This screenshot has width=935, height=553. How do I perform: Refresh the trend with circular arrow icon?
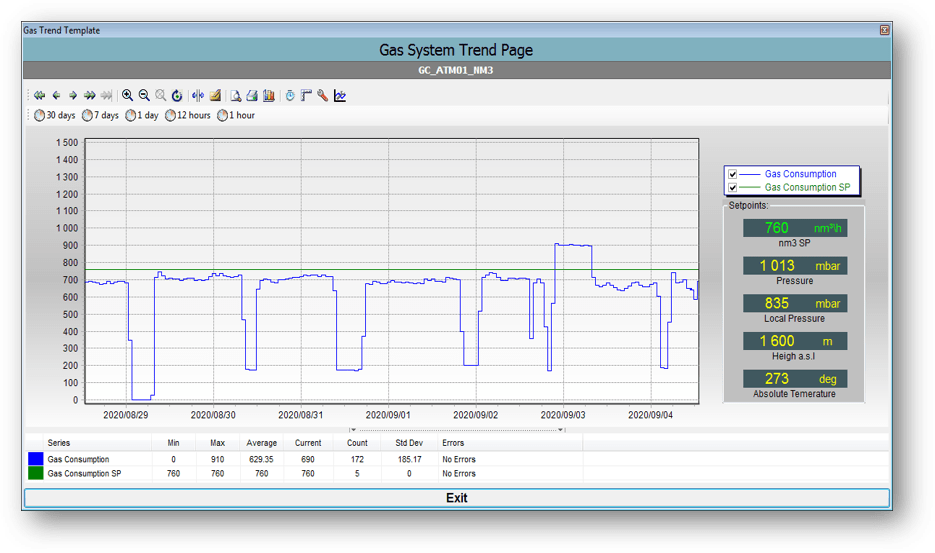tap(177, 95)
